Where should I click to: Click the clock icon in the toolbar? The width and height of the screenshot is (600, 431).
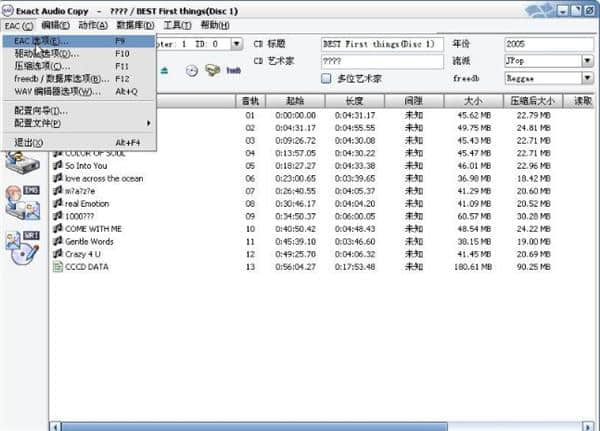(191, 70)
